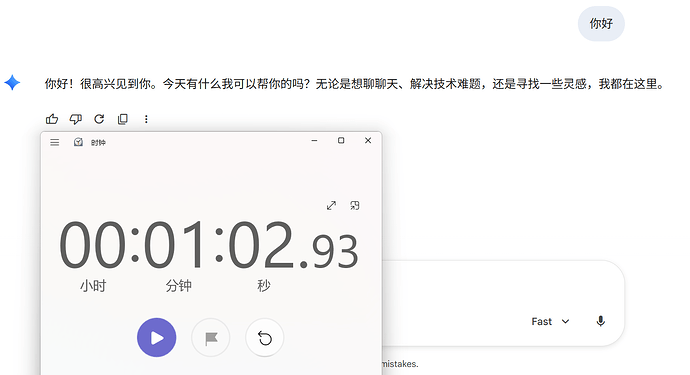Click the 分钟 minutes label
690x375 pixels.
pyautogui.click(x=178, y=286)
